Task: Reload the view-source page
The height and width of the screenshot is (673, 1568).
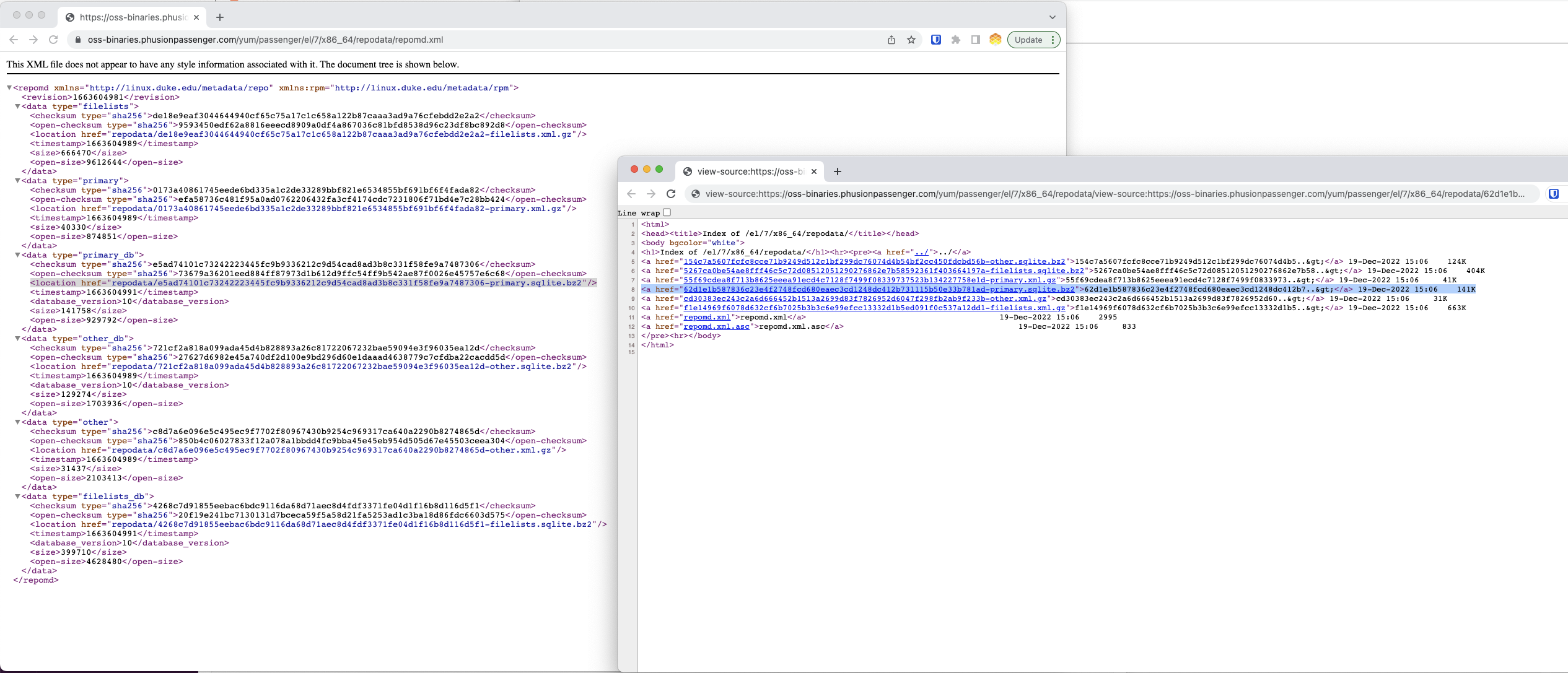Action: tap(672, 193)
